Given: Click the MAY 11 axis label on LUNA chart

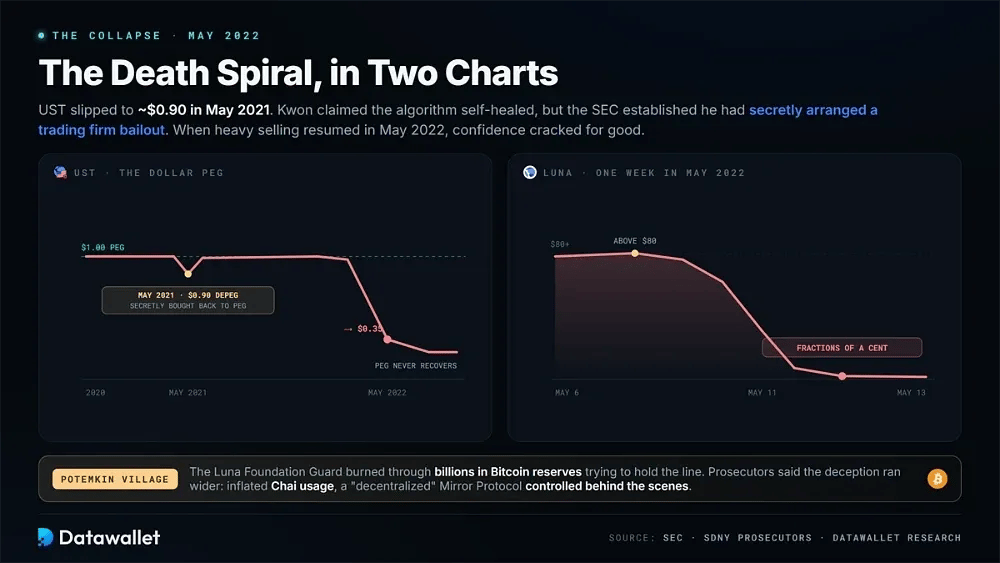Looking at the screenshot, I should [x=762, y=393].
